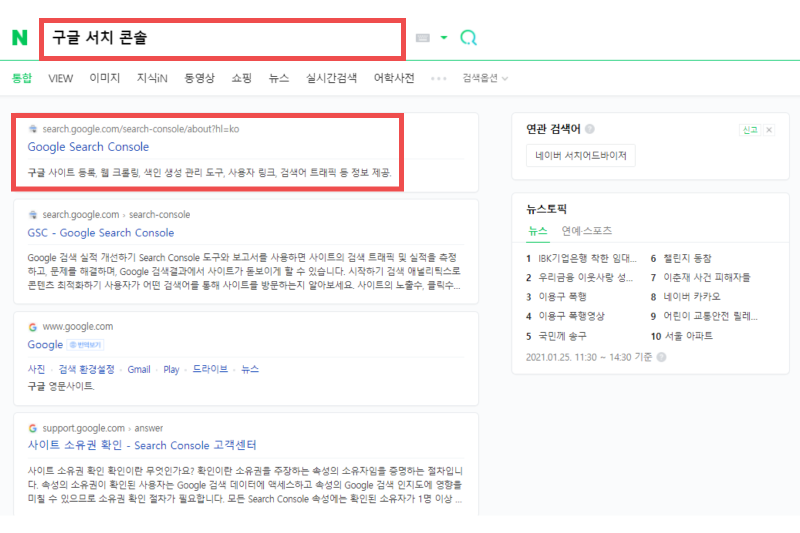Expand the 검색옵션 dropdown
800x533 pixels.
(485, 78)
